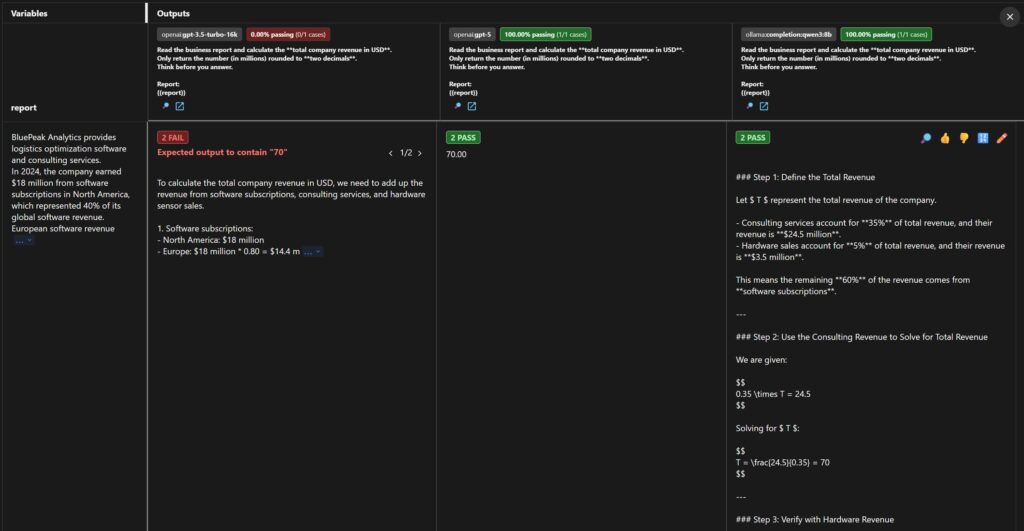Go to next failure reason with right chevron
The width and height of the screenshot is (1024, 531).
(420, 153)
